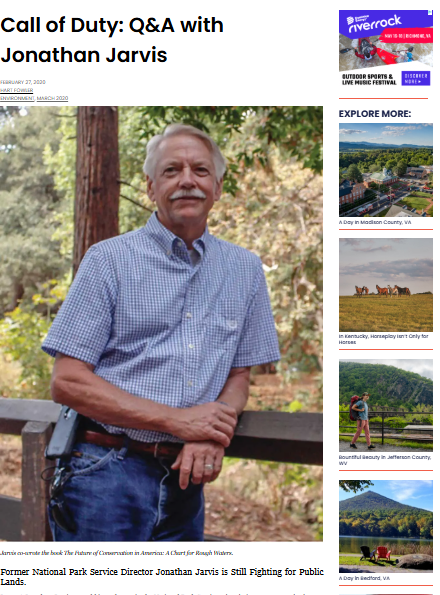Click the Discover More button in the ad
This screenshot has width=440, height=595.
(416, 79)
